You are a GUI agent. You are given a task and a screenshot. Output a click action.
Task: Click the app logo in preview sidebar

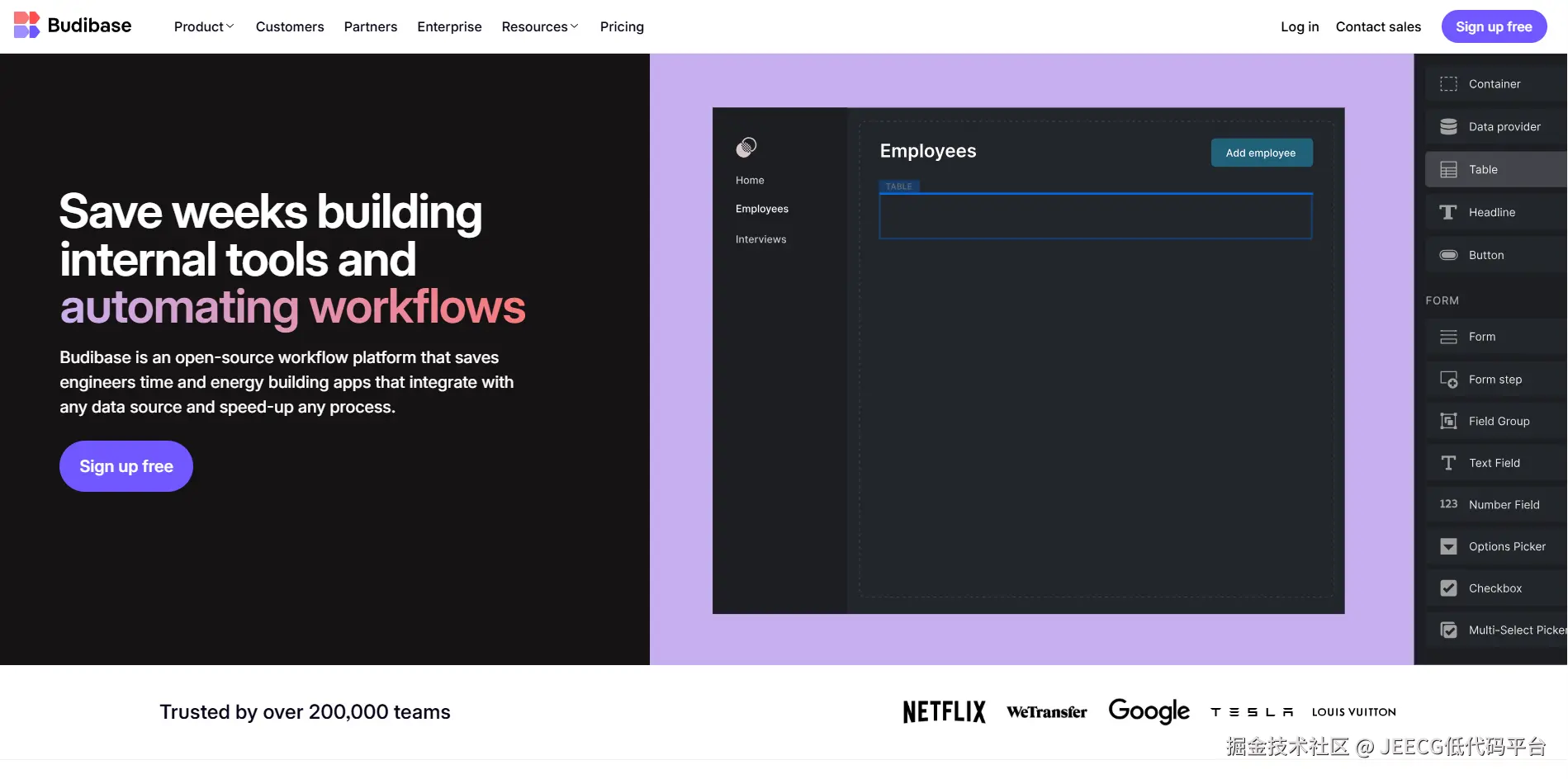pos(746,148)
